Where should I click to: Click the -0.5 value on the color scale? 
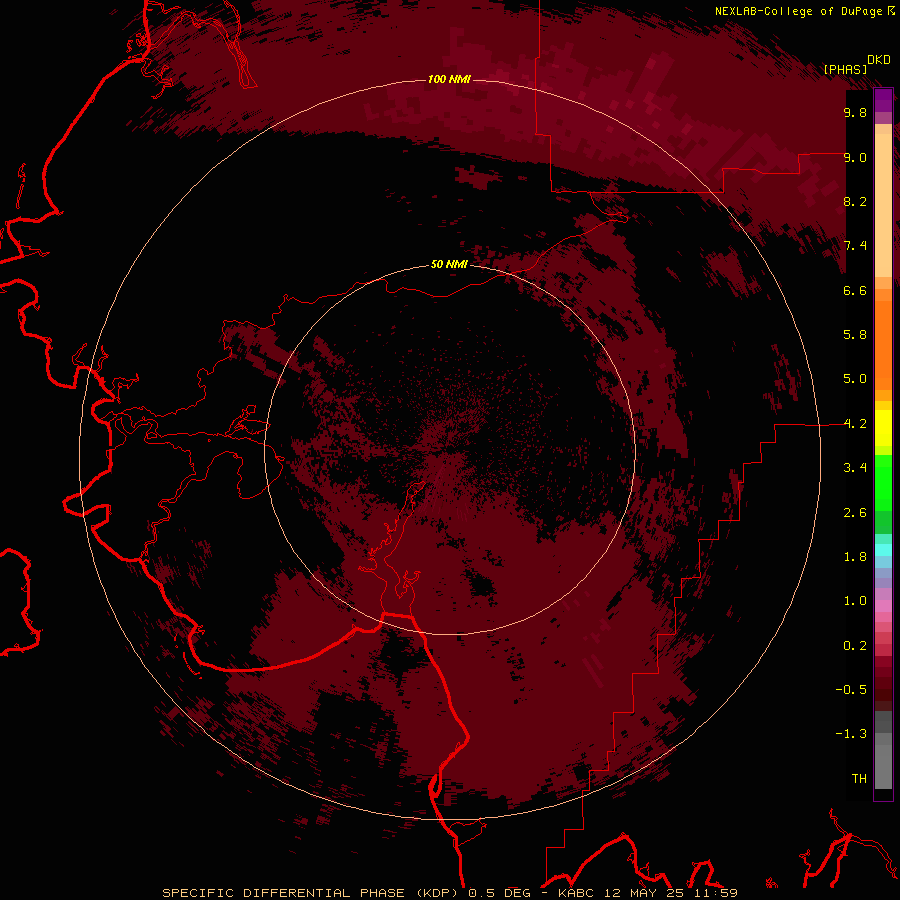pos(851,690)
